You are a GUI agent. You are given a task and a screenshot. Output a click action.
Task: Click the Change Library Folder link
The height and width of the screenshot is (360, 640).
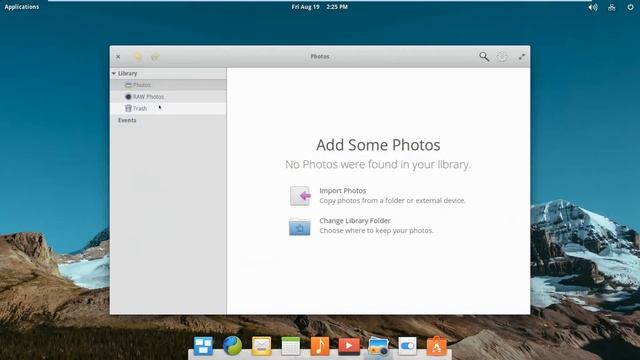tap(355, 221)
